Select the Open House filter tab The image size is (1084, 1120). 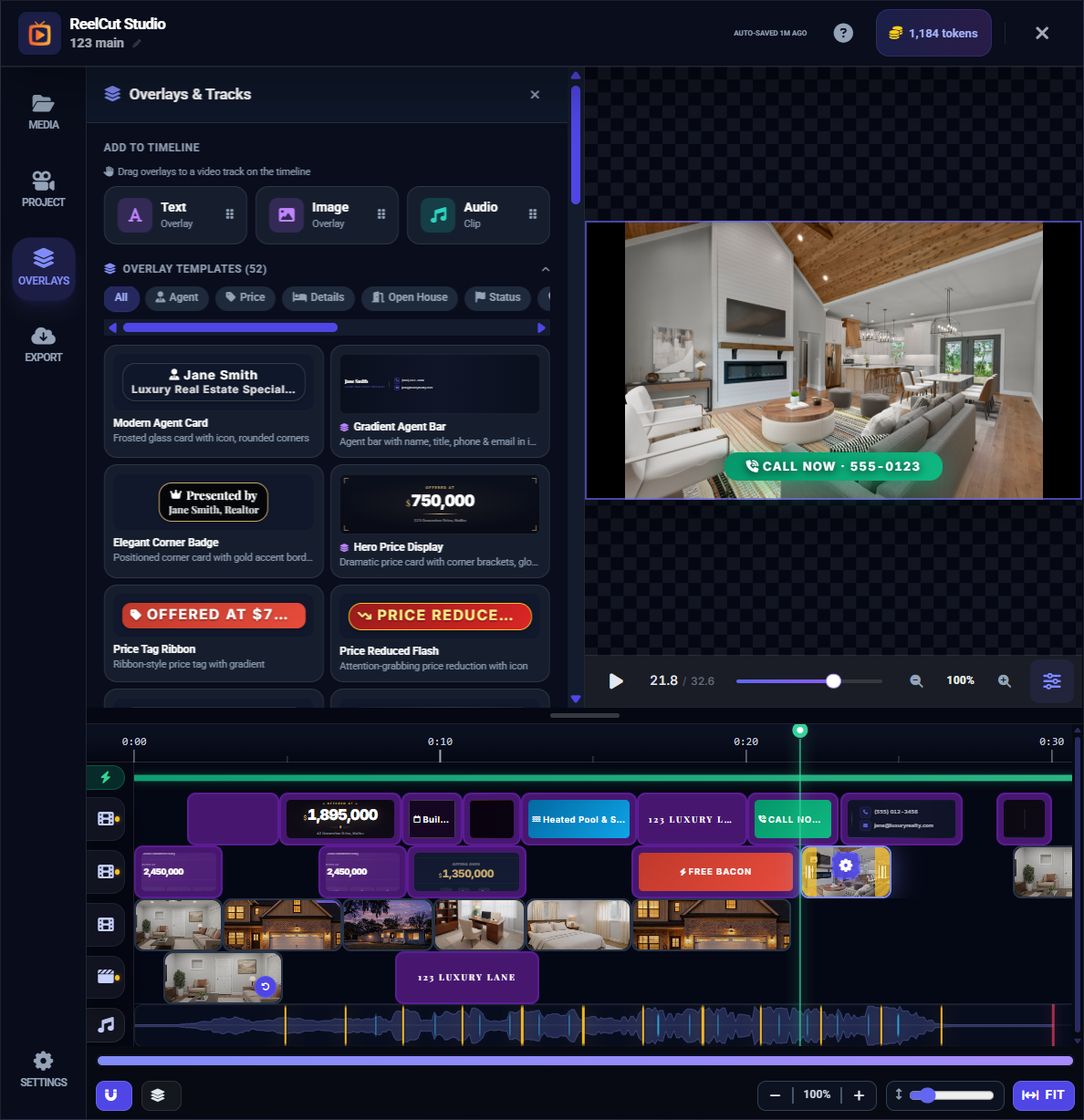(409, 298)
